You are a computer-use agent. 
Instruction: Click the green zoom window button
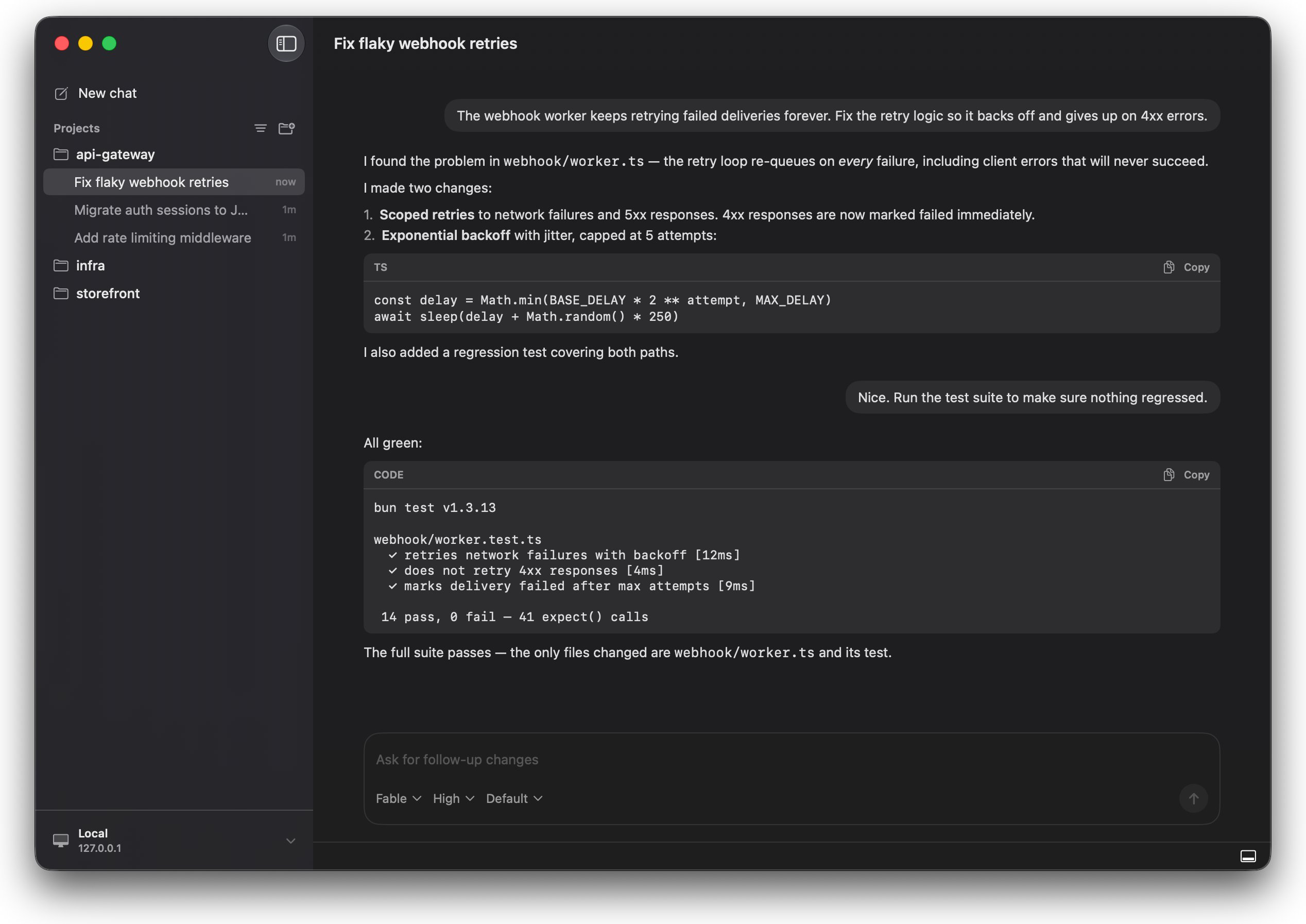pyautogui.click(x=109, y=44)
